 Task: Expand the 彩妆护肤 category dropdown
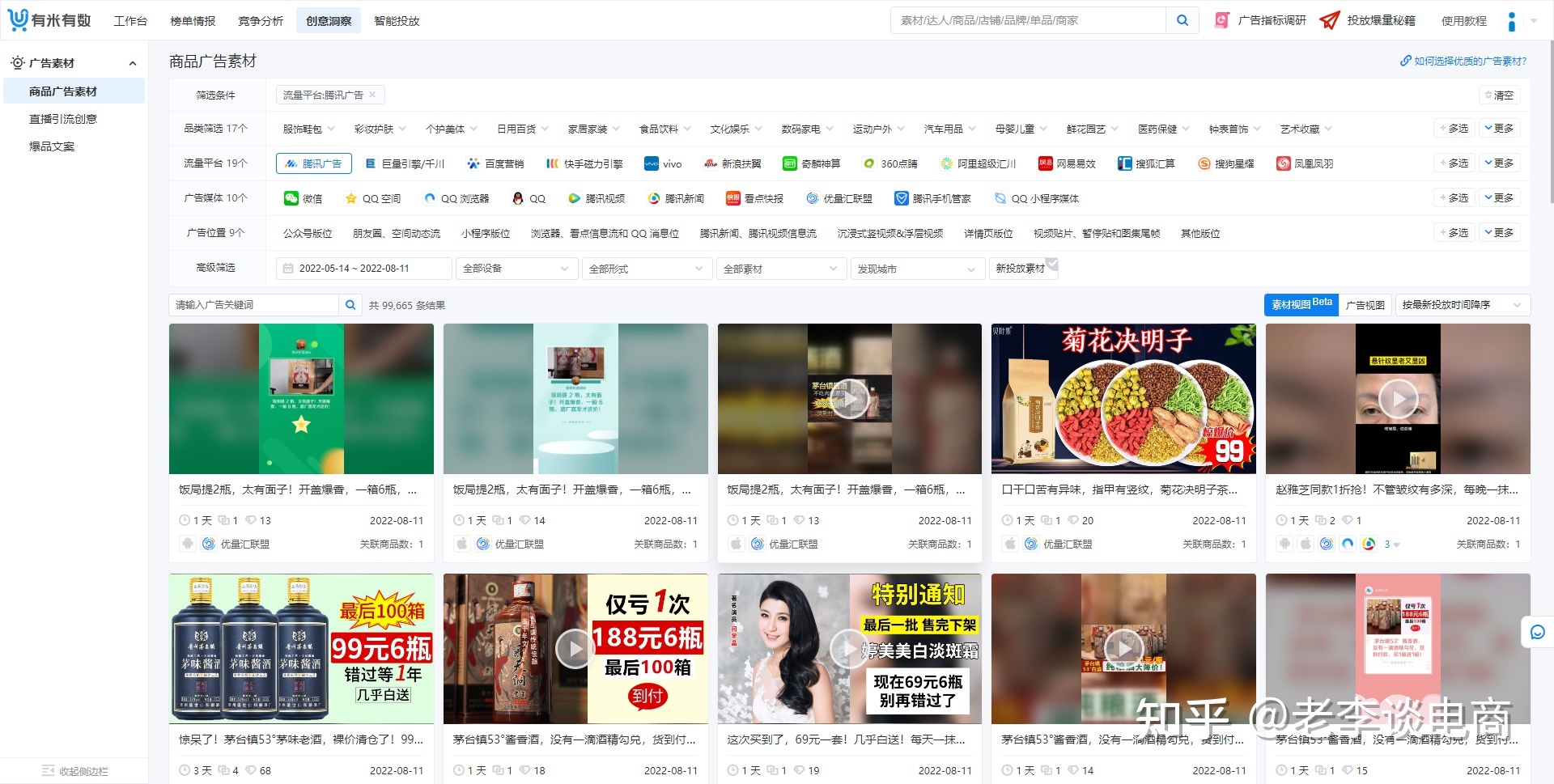379,129
